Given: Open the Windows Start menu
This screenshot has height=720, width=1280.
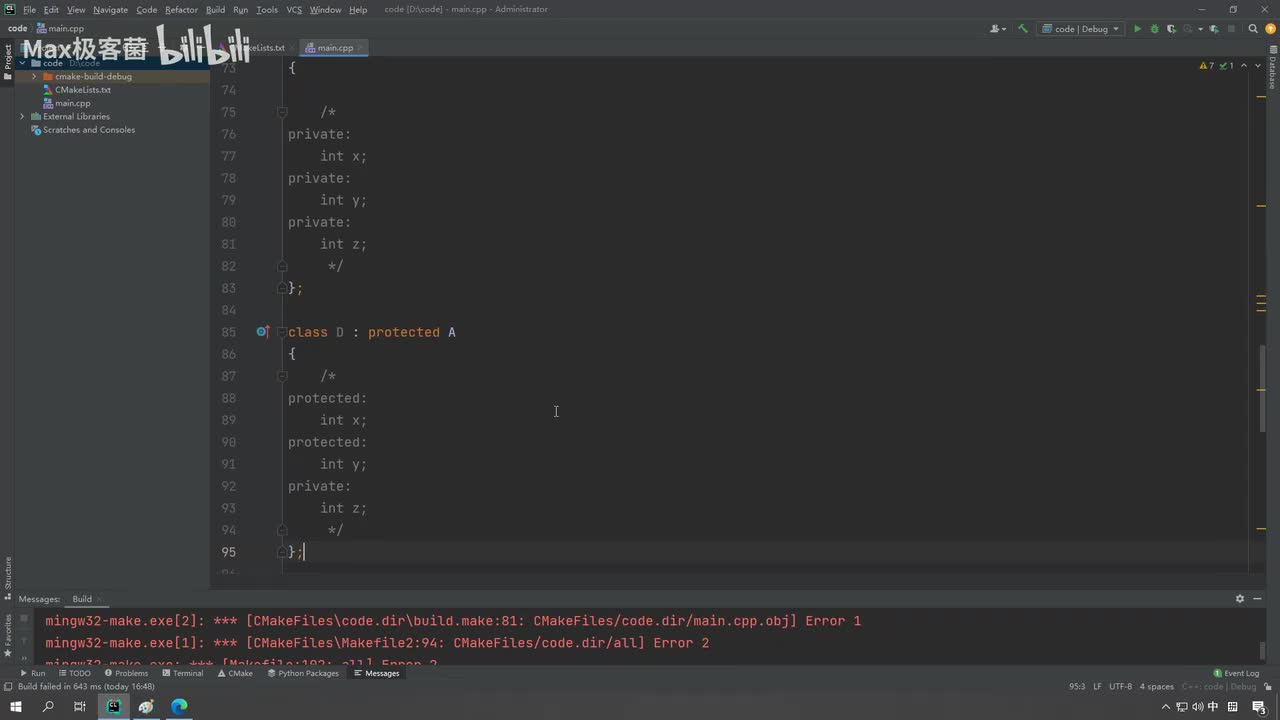Looking at the screenshot, I should [15, 707].
